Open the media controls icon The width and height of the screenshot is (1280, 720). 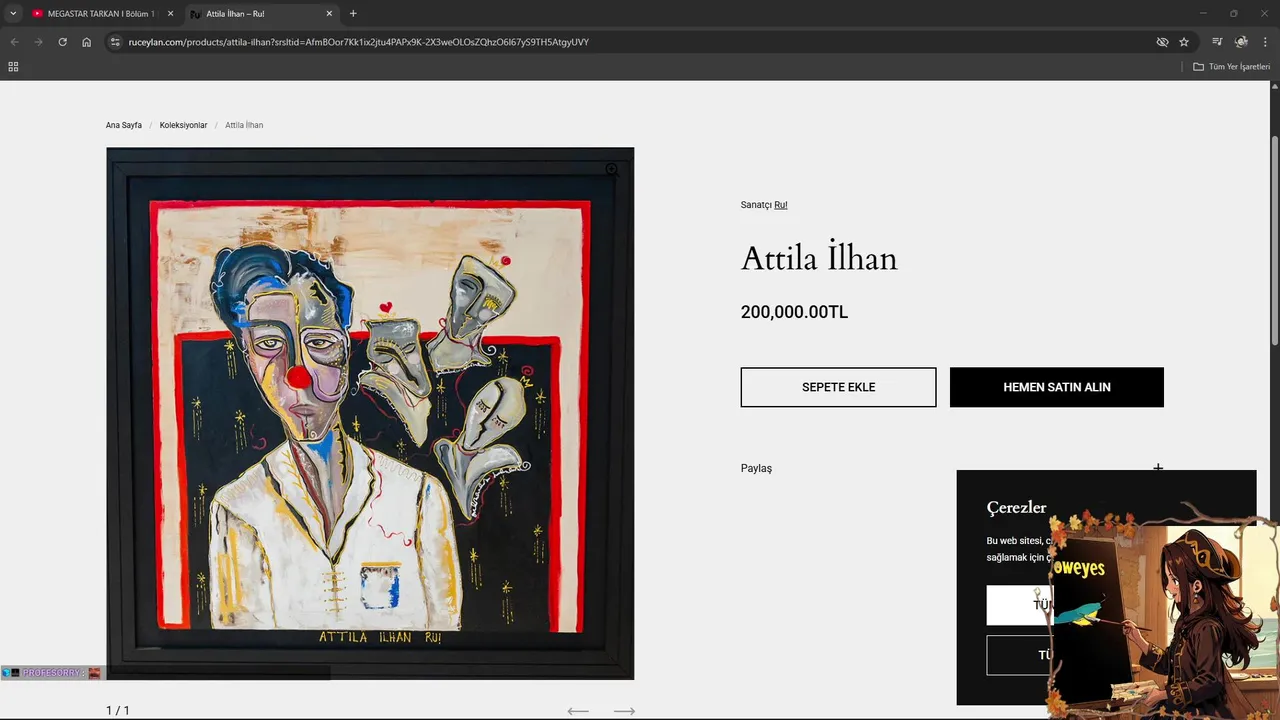[x=1217, y=42]
